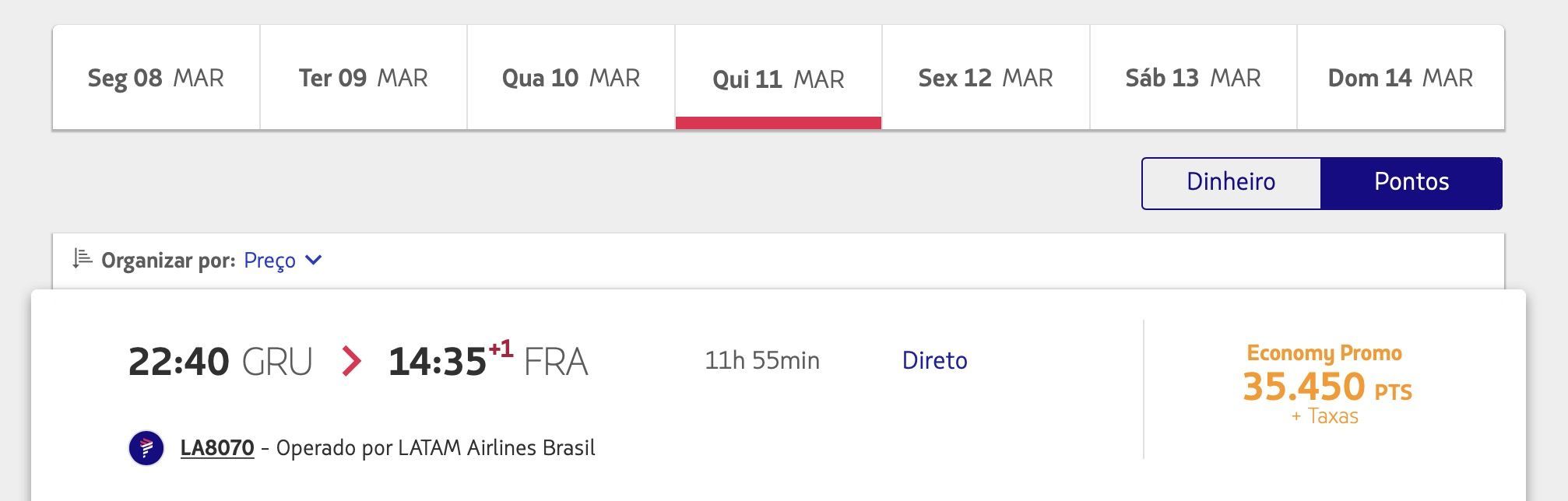Click the 11h 55min flight duration

pyautogui.click(x=762, y=360)
